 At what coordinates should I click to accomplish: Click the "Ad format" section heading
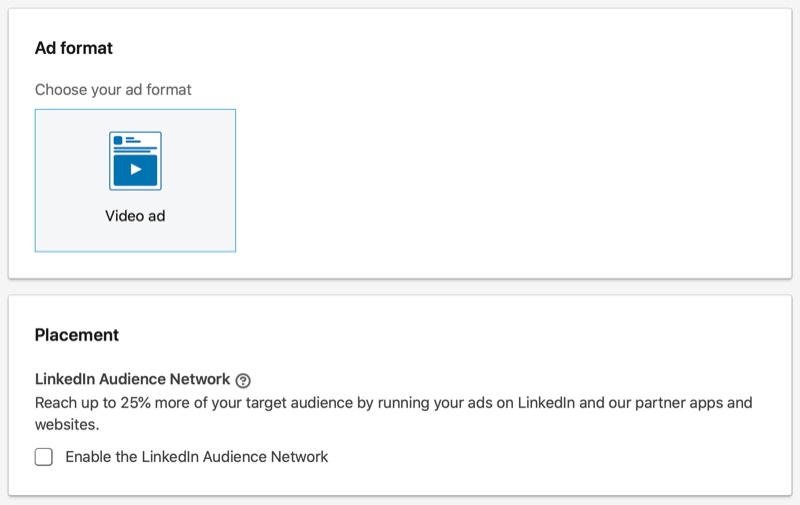[74, 48]
